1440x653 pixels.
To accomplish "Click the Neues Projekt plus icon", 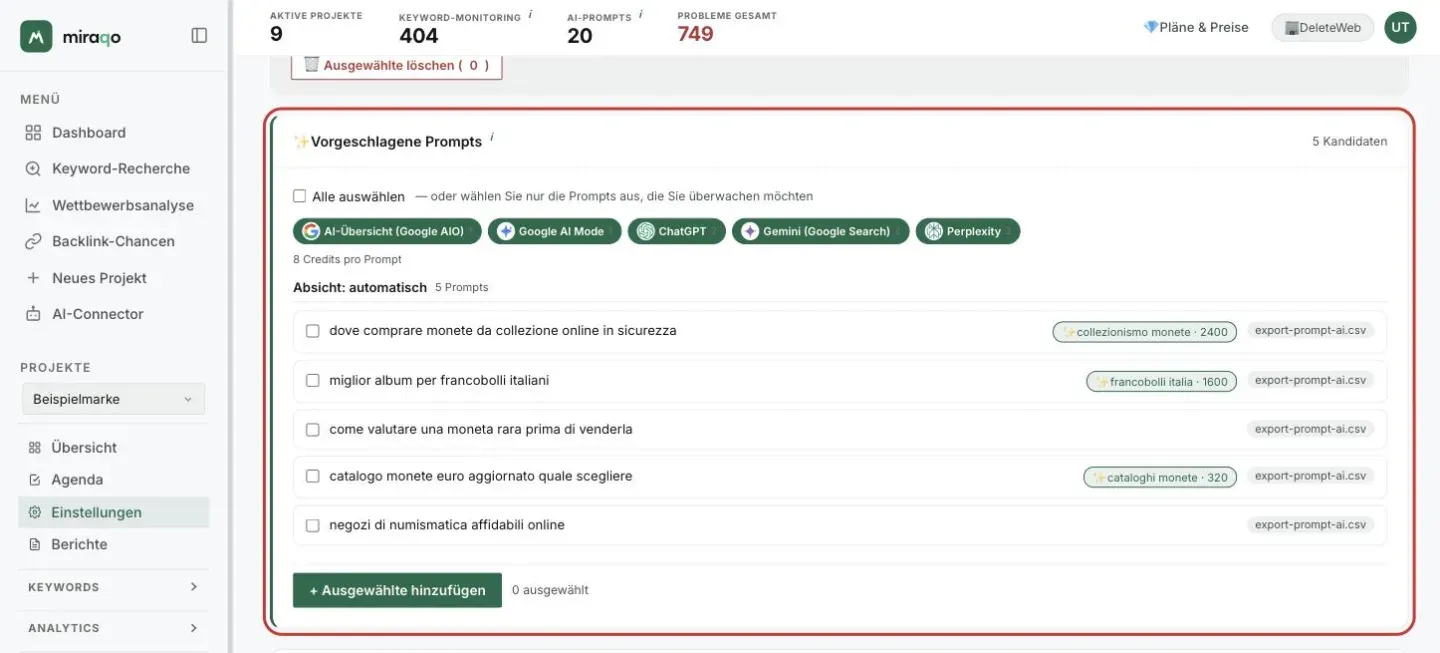I will (x=33, y=278).
